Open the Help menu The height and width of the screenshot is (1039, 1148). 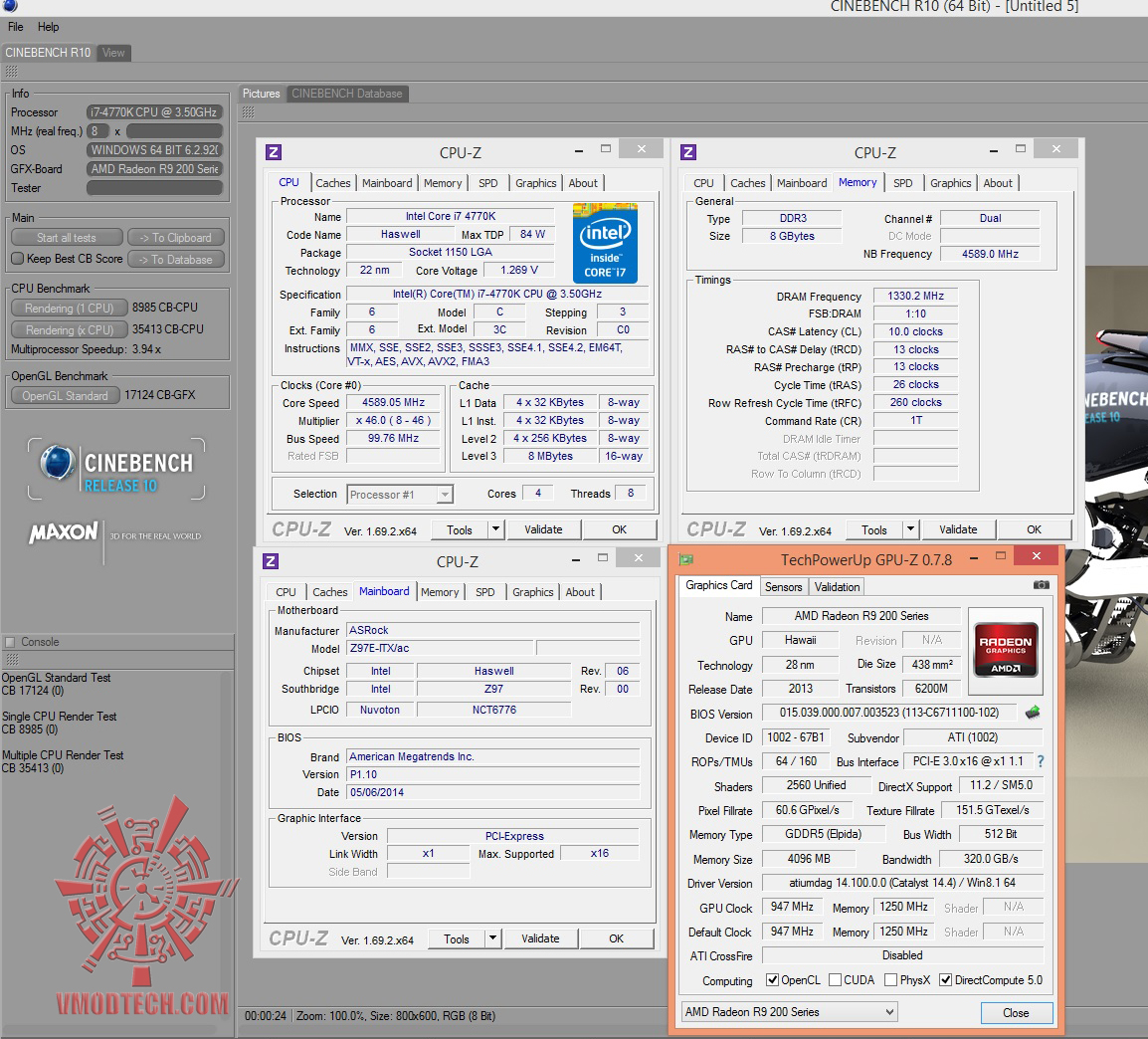pyautogui.click(x=49, y=27)
